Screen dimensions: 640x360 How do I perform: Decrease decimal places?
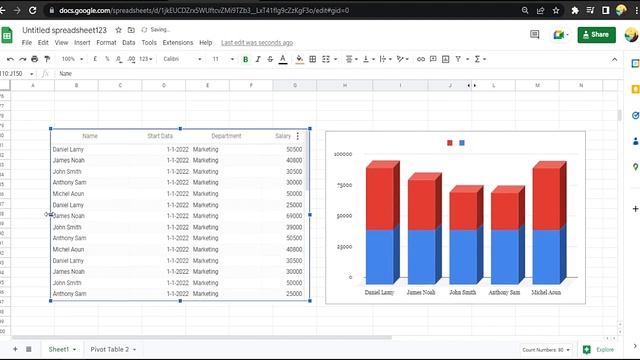click(119, 59)
